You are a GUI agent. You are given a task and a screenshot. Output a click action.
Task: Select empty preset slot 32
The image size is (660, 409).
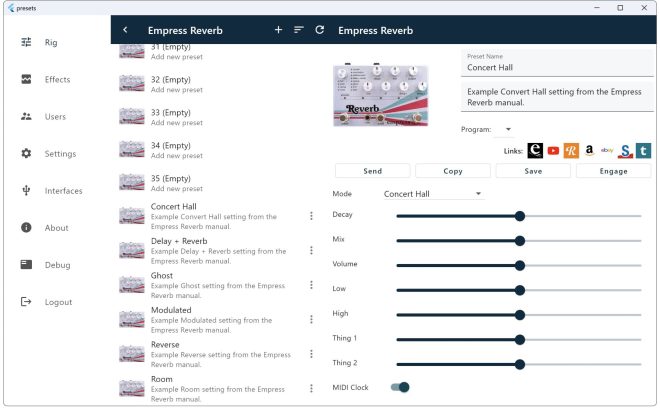tap(217, 84)
